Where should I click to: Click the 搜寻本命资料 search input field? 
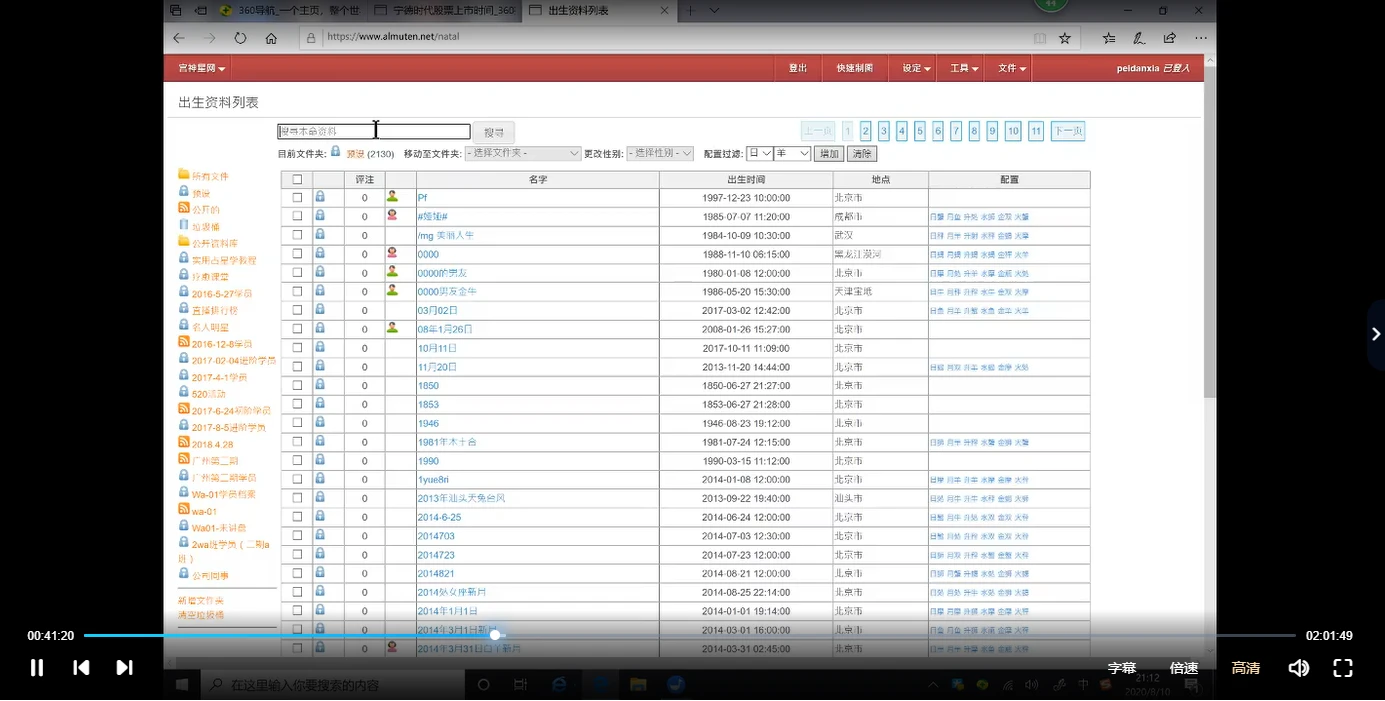point(374,131)
